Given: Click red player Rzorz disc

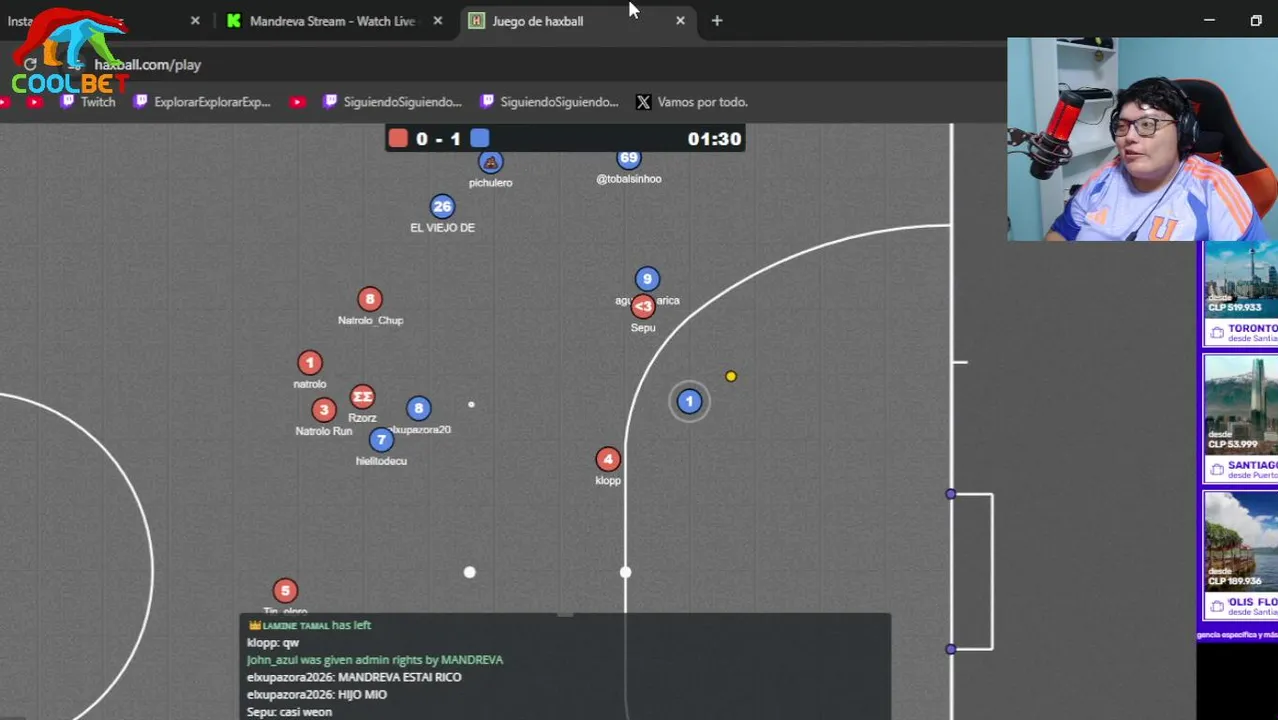Looking at the screenshot, I should click(x=362, y=397).
